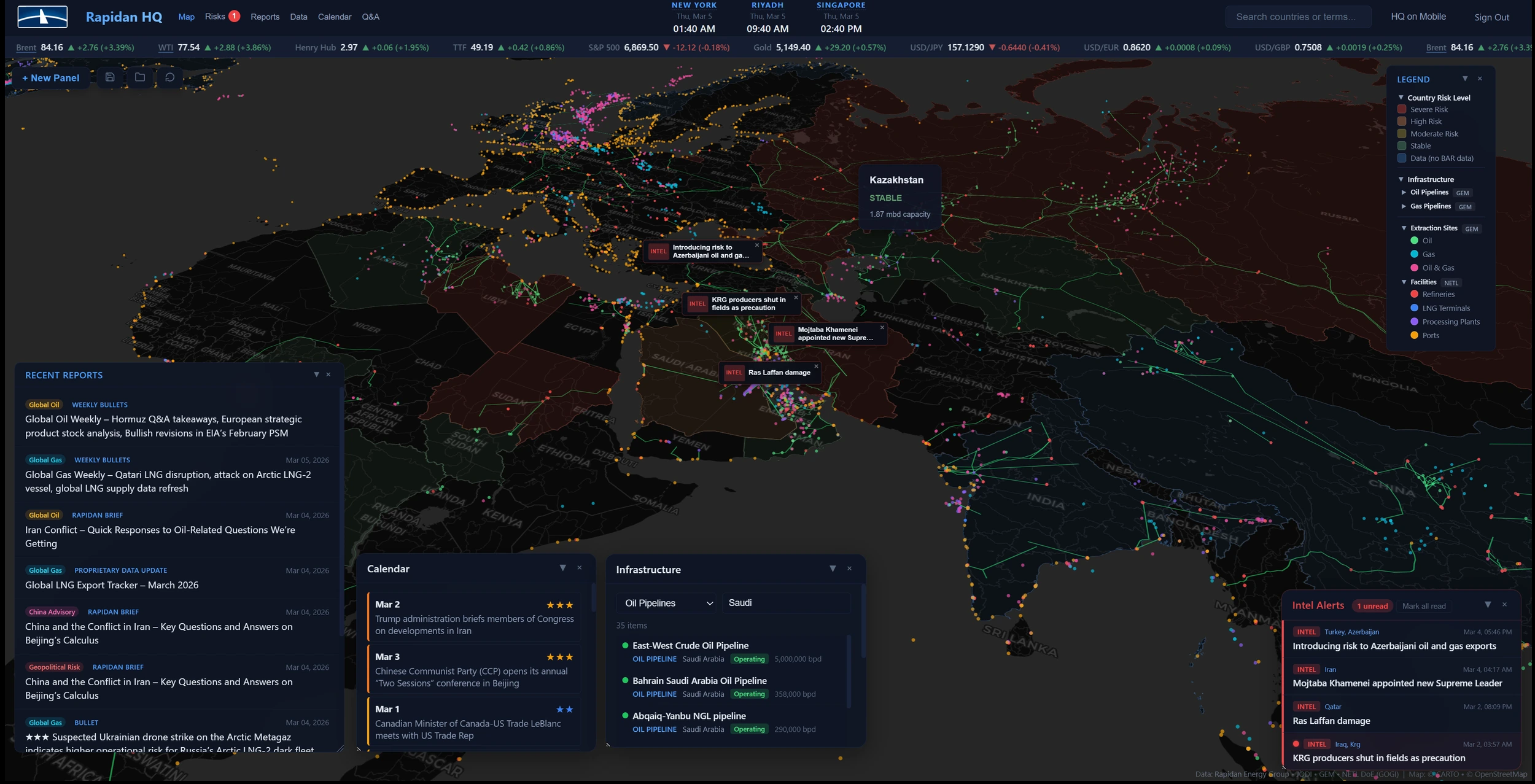Screen dimensions: 1535x784
Task: Open the Mojtaba Khamenei INTEL map marker
Action: pos(828,333)
